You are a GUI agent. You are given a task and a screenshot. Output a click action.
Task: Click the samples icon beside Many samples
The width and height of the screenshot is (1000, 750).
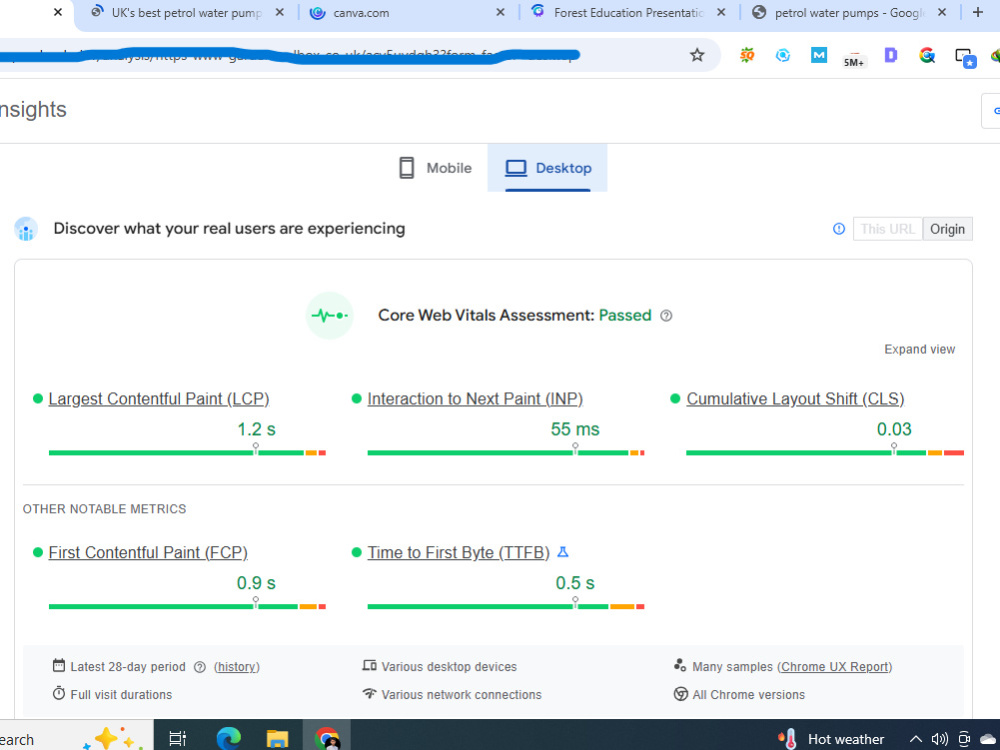(680, 666)
